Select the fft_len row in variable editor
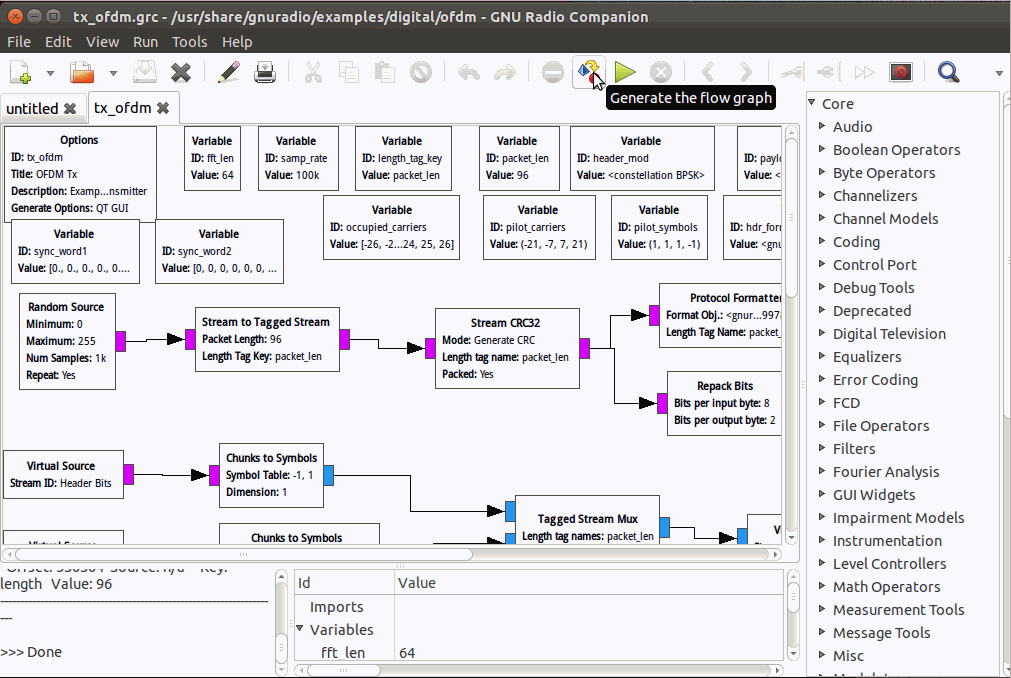The height and width of the screenshot is (678, 1011). coord(539,653)
